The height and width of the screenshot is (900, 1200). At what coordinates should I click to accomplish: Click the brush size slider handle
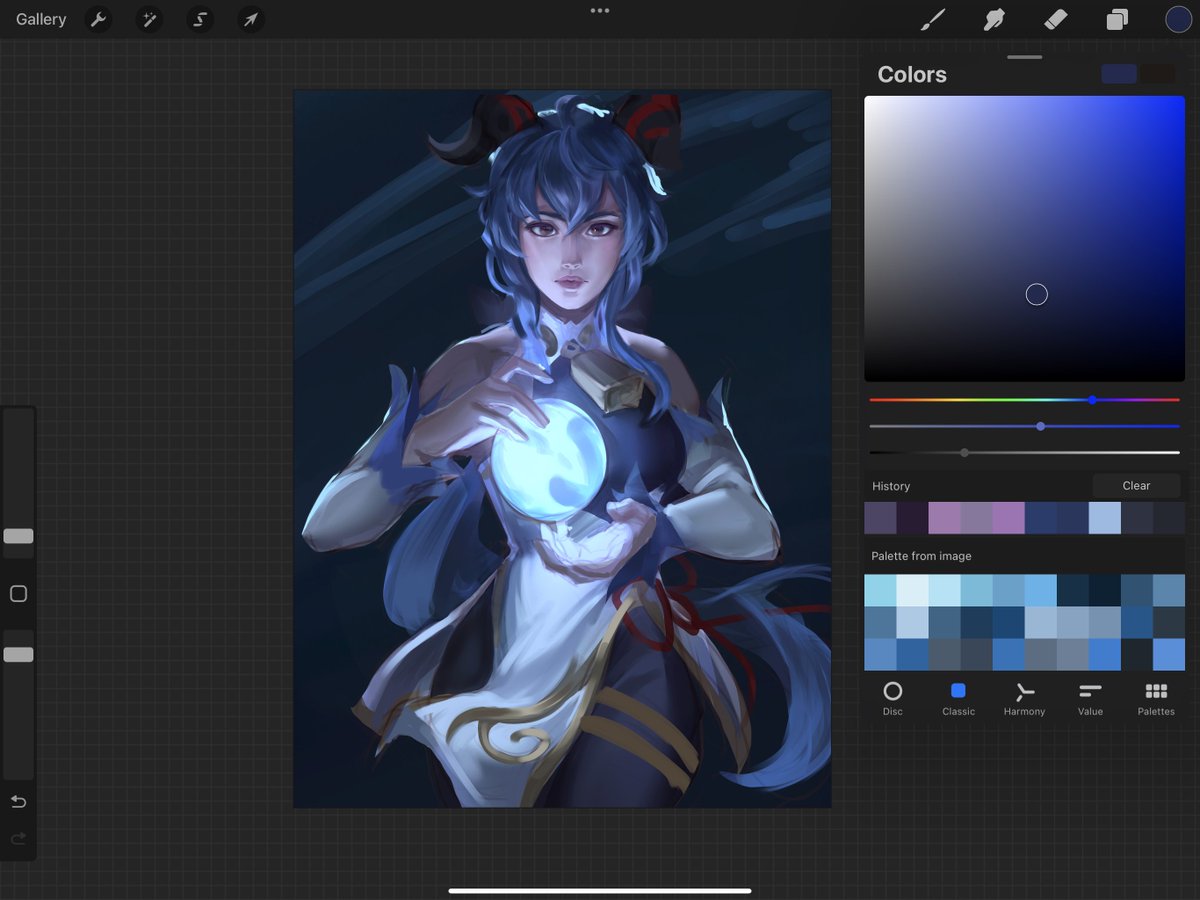pyautogui.click(x=18, y=536)
